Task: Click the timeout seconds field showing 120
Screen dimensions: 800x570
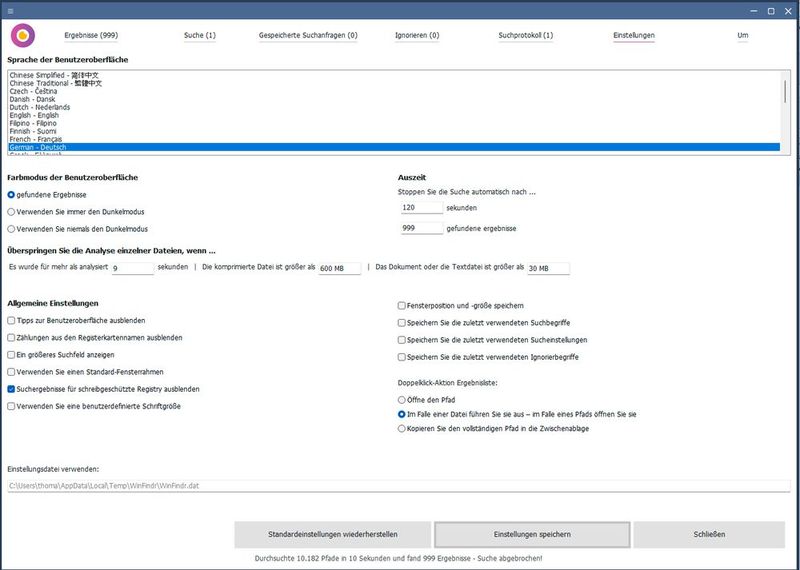Action: click(420, 208)
